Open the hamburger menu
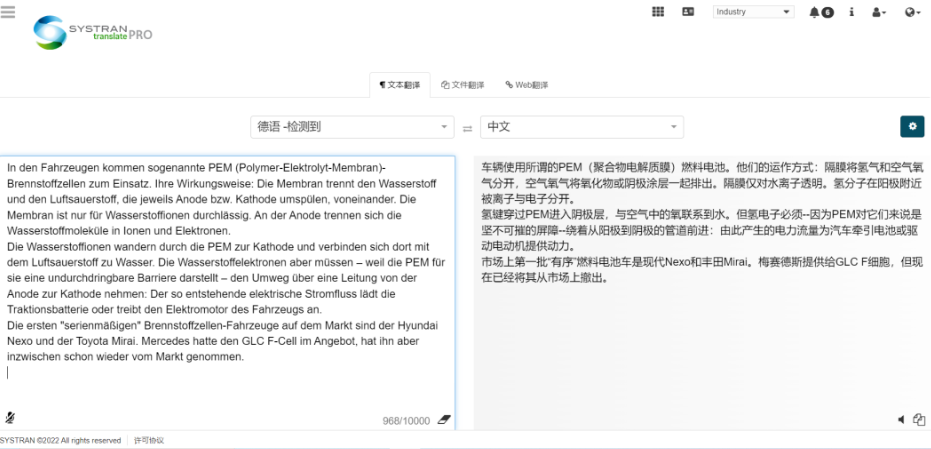 point(8,12)
